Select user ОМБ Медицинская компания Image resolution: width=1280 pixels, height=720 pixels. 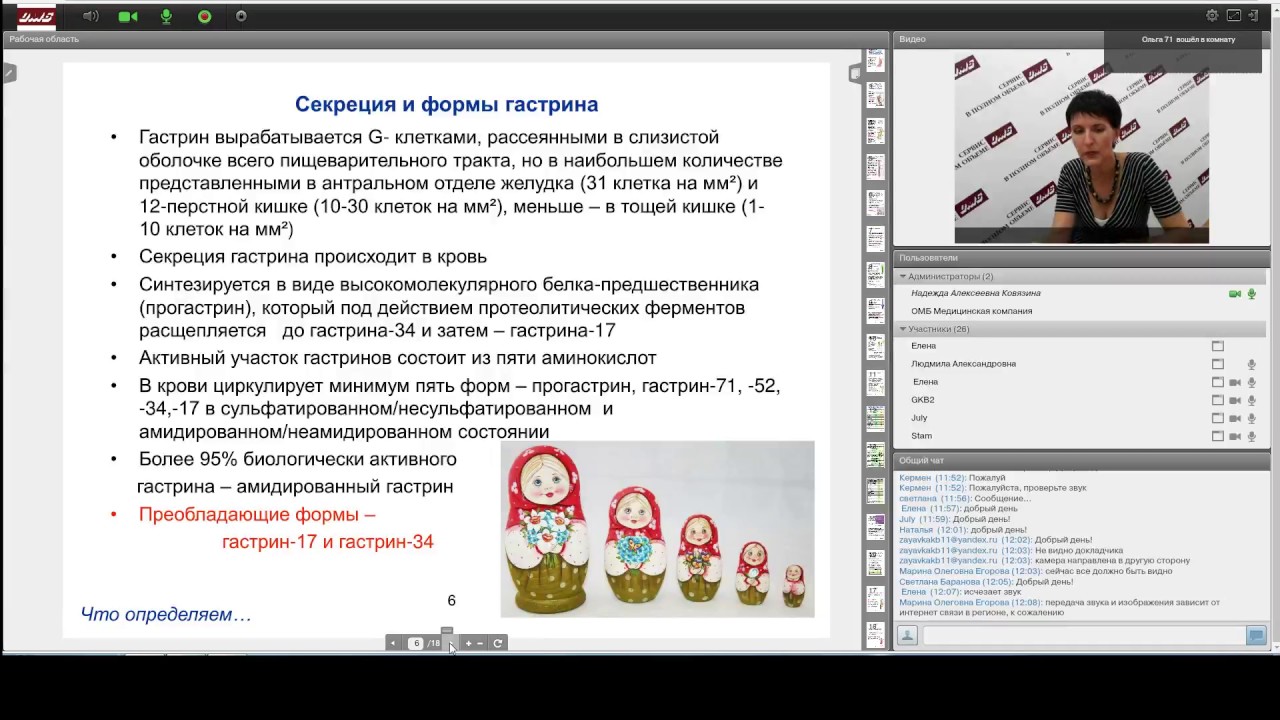[x=971, y=311]
